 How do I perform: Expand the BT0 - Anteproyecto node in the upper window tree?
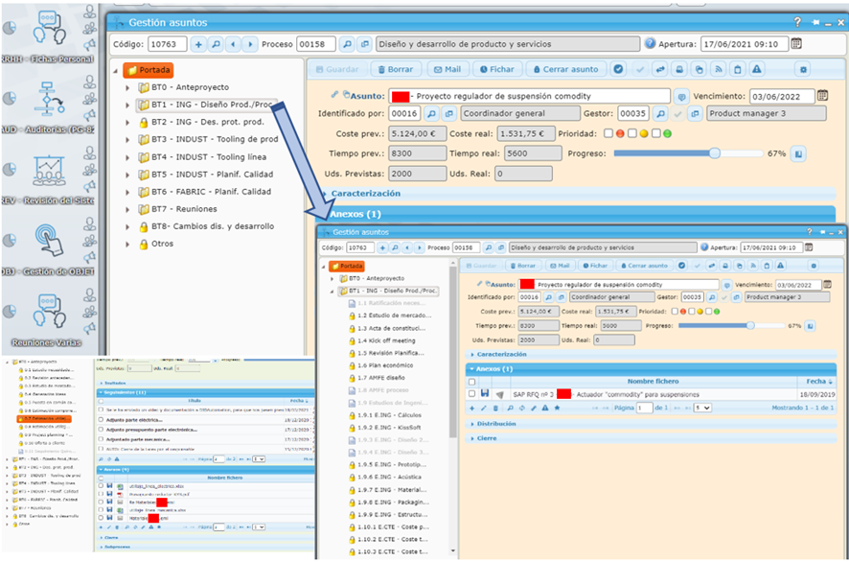[x=128, y=88]
